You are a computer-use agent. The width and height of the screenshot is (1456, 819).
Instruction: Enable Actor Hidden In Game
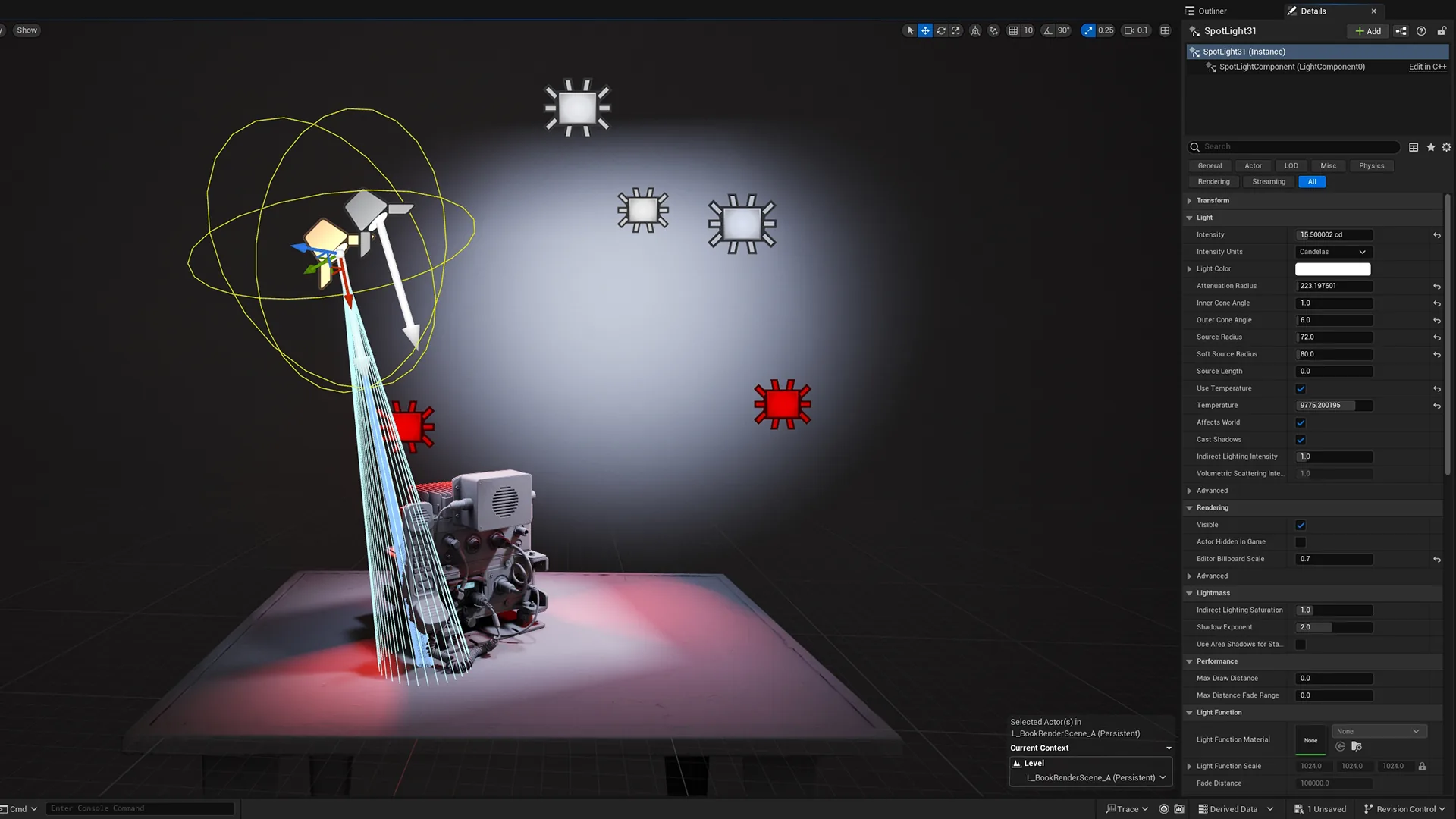point(1301,542)
